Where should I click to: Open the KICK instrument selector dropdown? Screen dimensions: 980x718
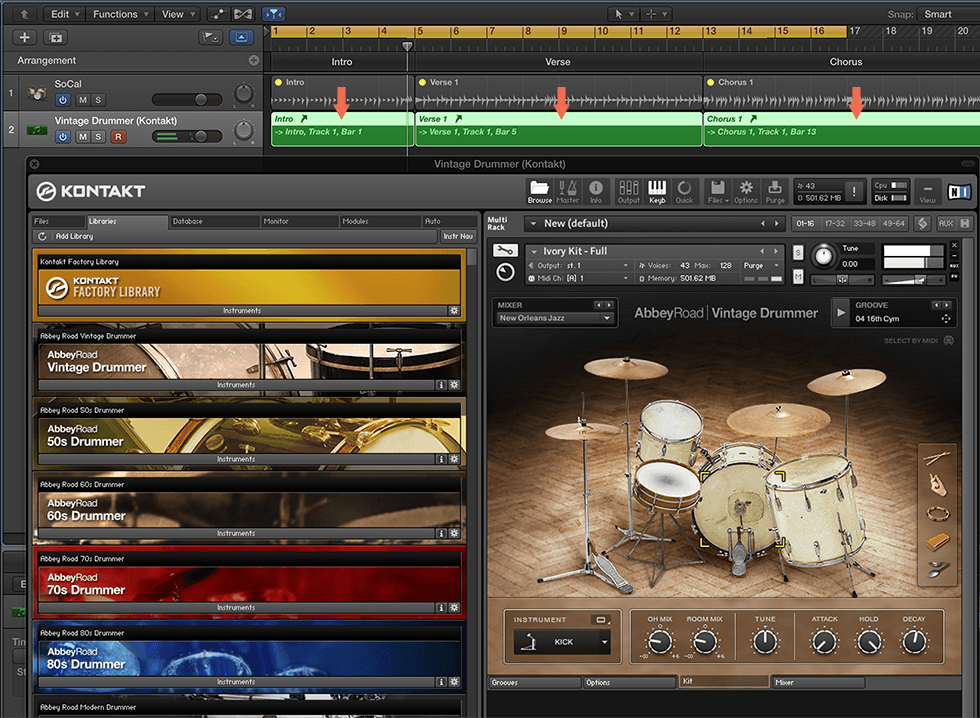coord(561,642)
